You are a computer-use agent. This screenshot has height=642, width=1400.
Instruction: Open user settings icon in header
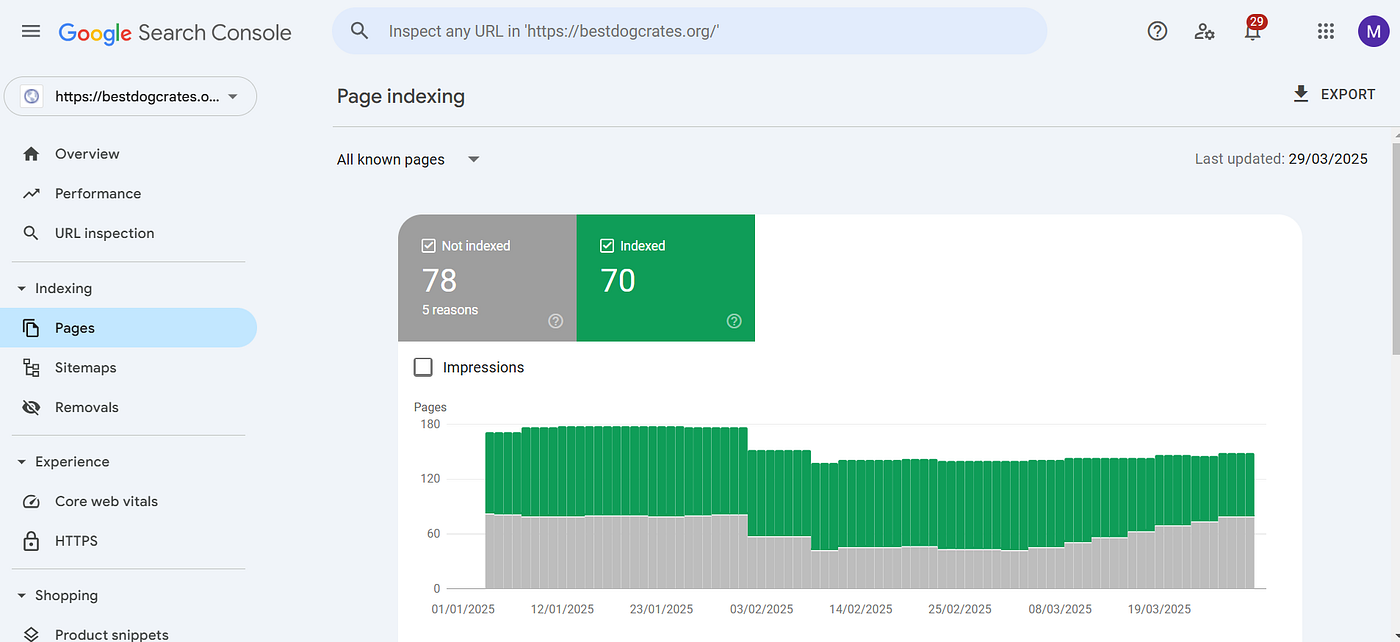[x=1205, y=31]
